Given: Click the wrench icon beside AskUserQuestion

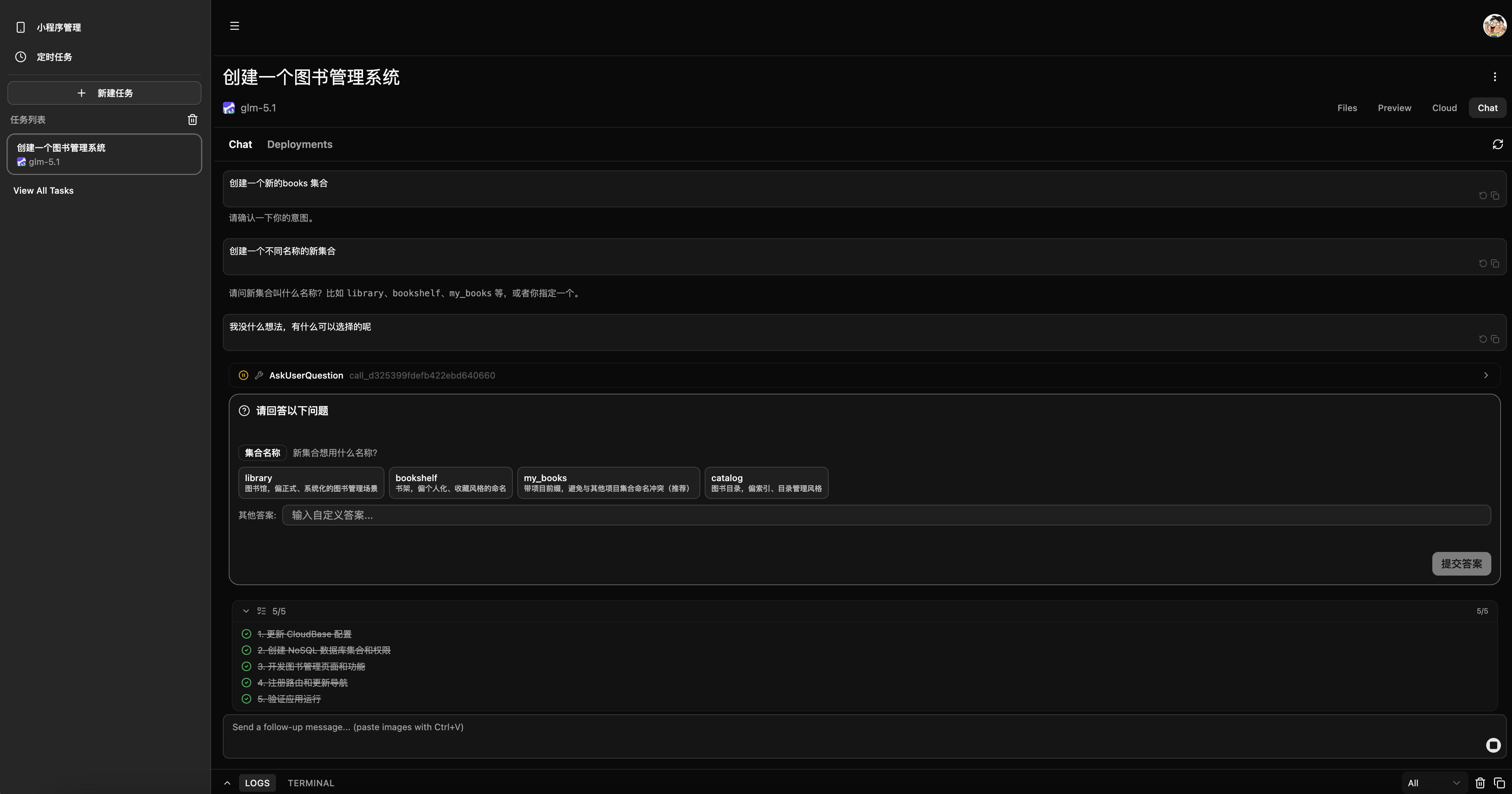Looking at the screenshot, I should 259,376.
